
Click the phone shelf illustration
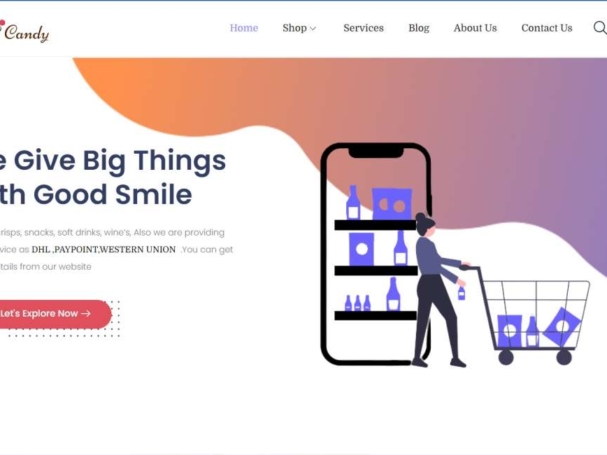[375, 254]
